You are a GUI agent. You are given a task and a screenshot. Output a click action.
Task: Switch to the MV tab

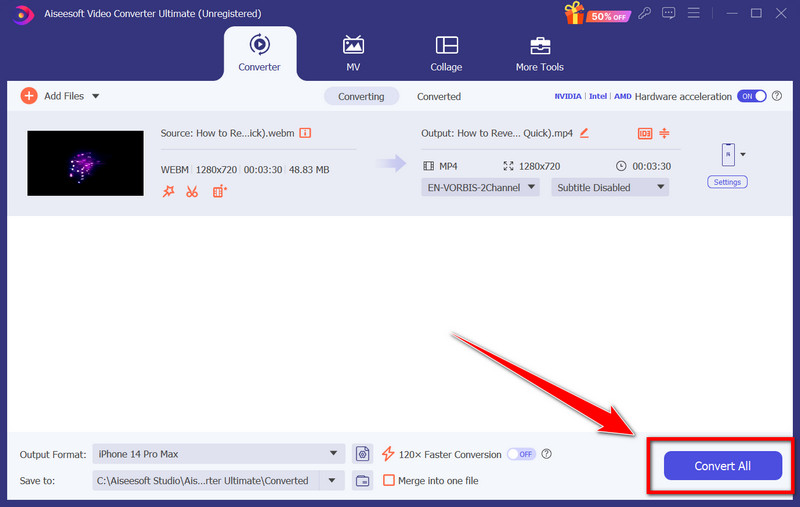tap(353, 54)
